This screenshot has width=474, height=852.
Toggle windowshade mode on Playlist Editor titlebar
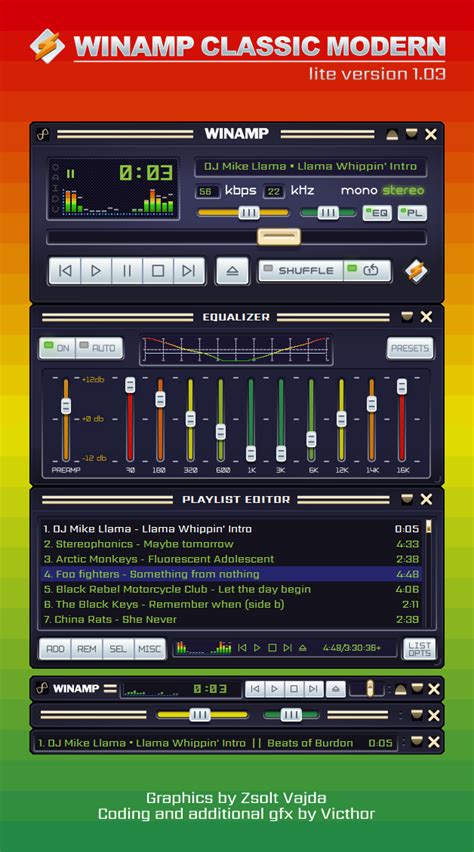coord(407,499)
